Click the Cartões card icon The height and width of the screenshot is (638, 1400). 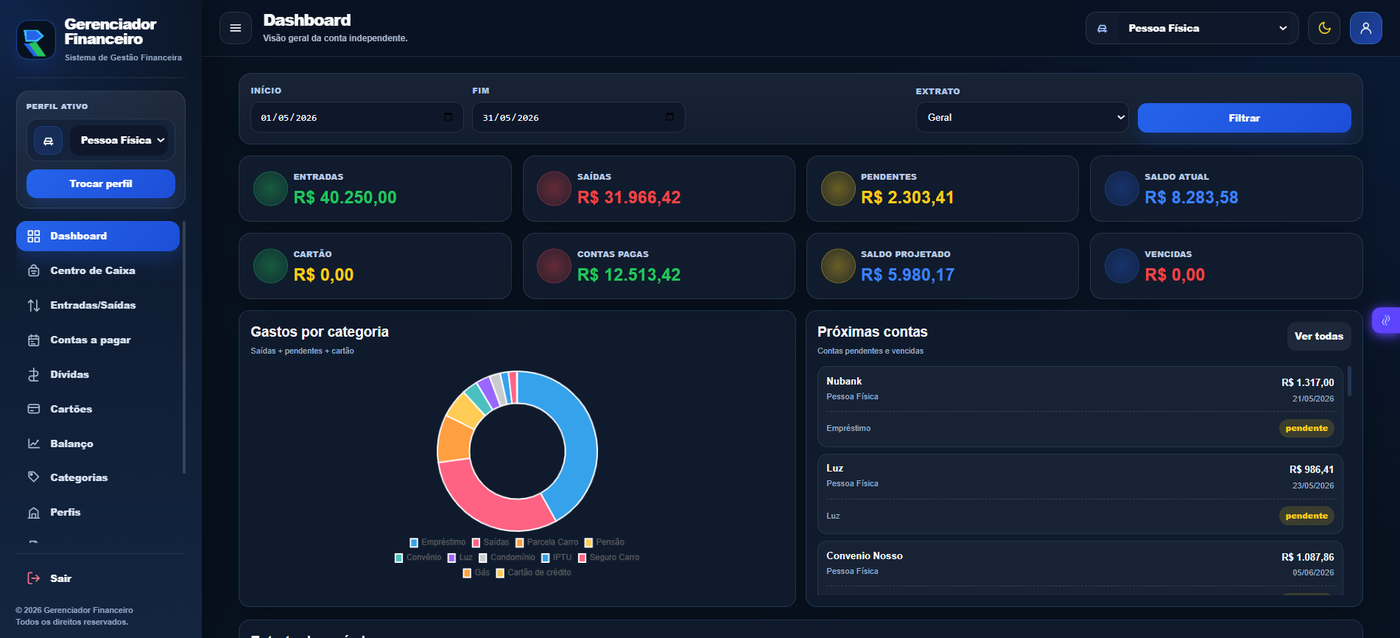tap(34, 409)
